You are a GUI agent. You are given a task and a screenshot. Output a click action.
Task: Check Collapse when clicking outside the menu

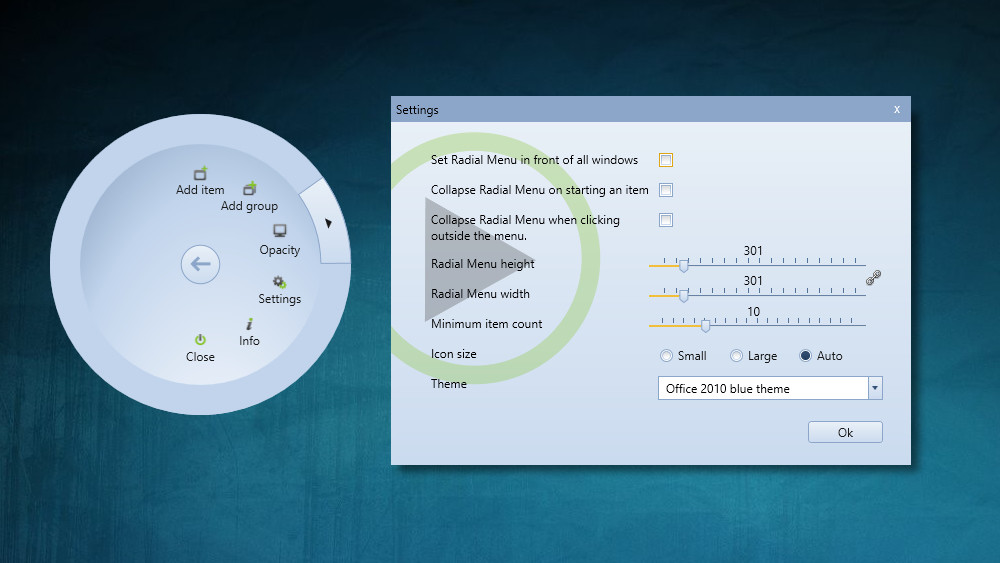click(666, 220)
